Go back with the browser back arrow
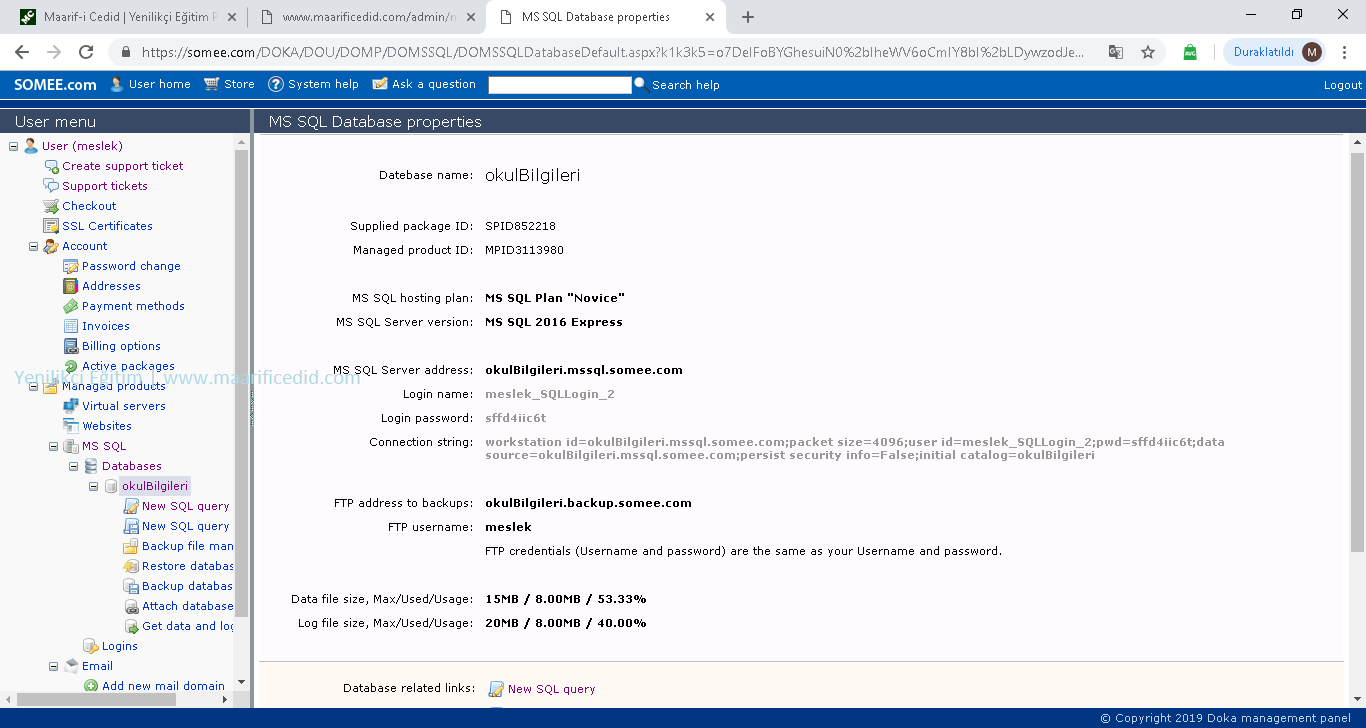The height and width of the screenshot is (728, 1366). point(22,52)
